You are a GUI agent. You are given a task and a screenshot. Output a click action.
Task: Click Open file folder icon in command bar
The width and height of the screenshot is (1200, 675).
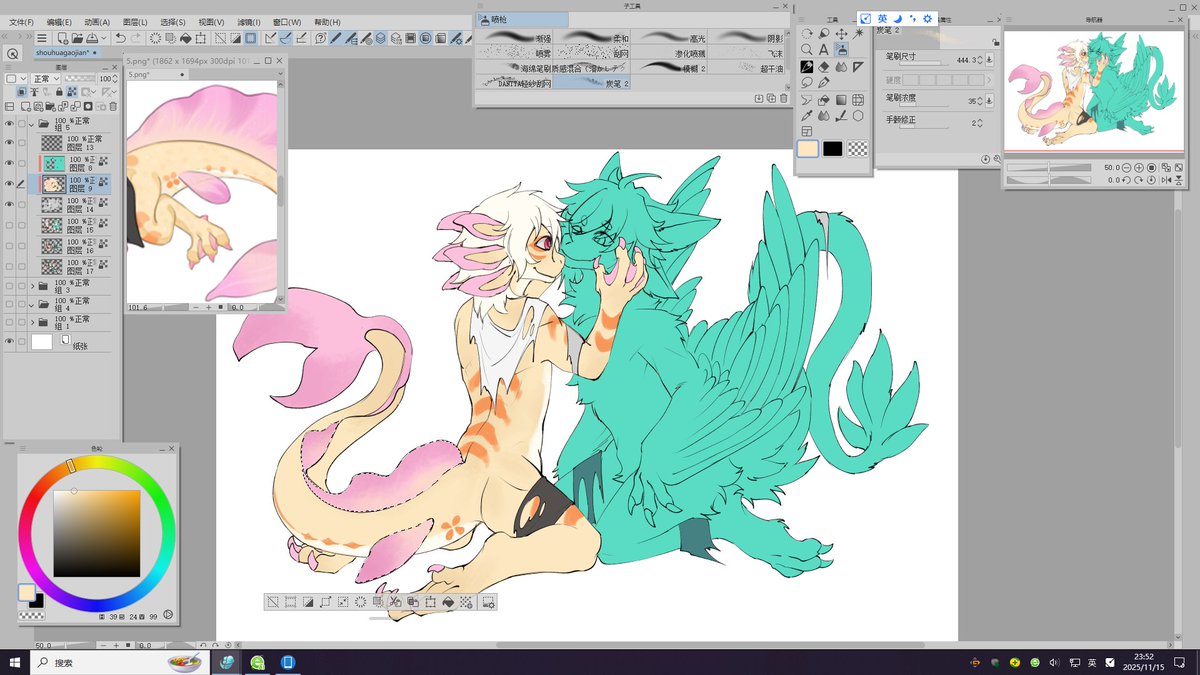click(77, 38)
